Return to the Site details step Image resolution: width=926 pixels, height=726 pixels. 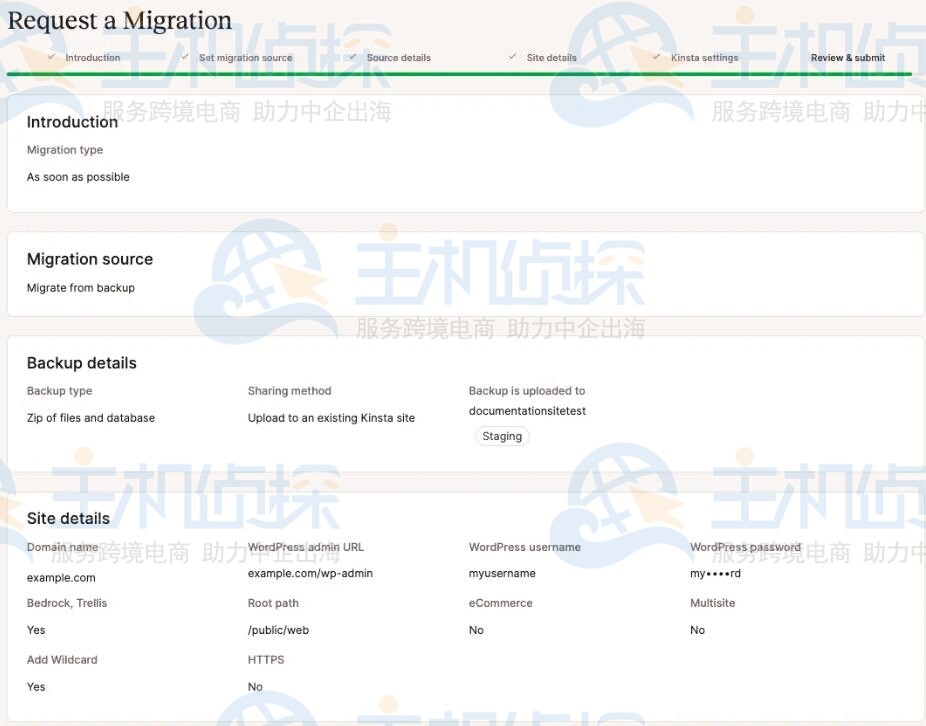tap(551, 58)
